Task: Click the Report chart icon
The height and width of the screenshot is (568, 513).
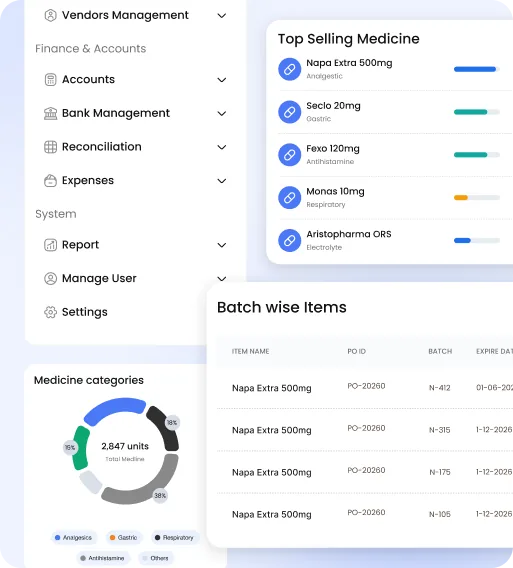Action: (x=50, y=245)
